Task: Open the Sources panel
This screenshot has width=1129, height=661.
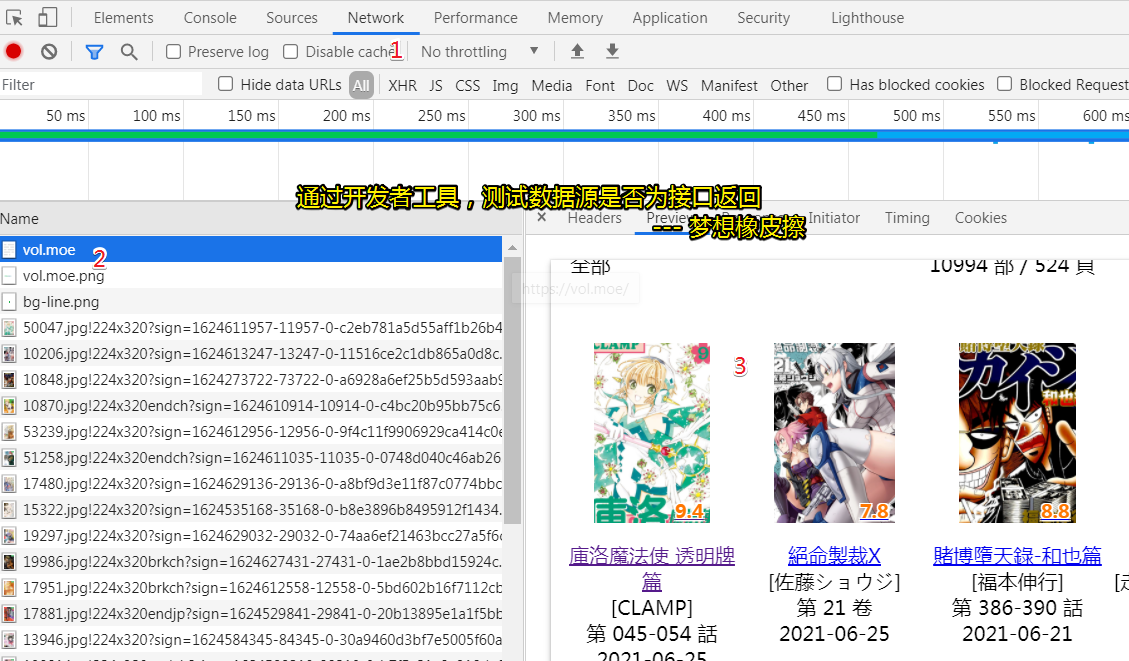Action: point(292,18)
